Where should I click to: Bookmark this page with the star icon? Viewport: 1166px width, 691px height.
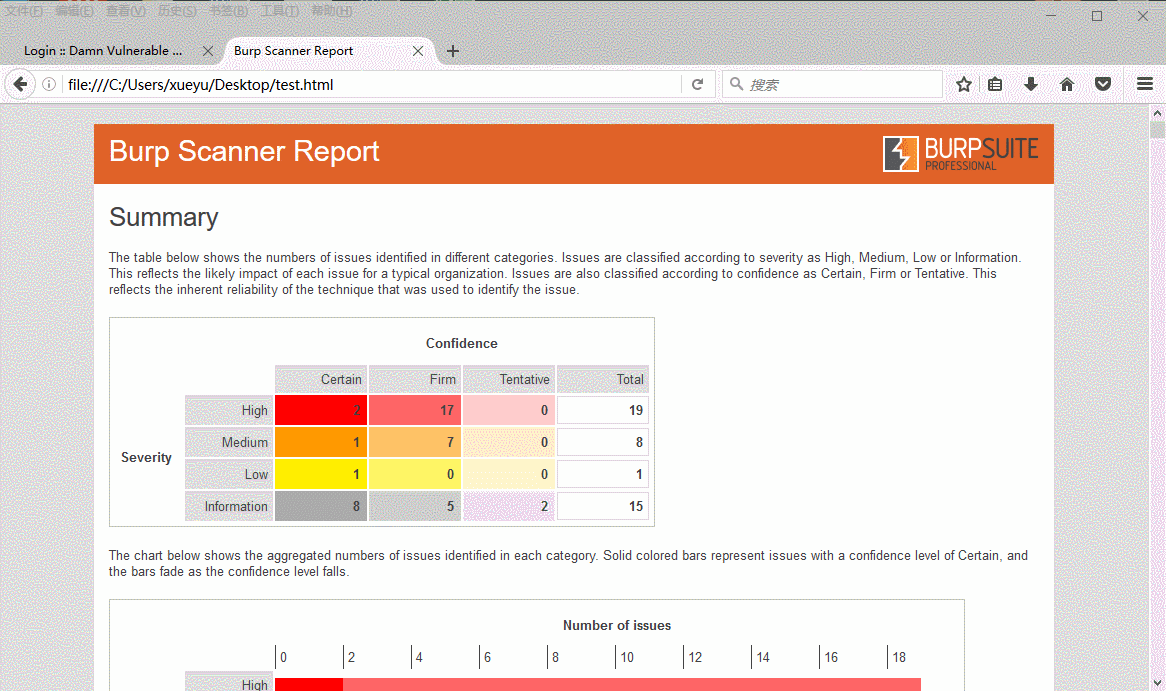click(x=964, y=84)
